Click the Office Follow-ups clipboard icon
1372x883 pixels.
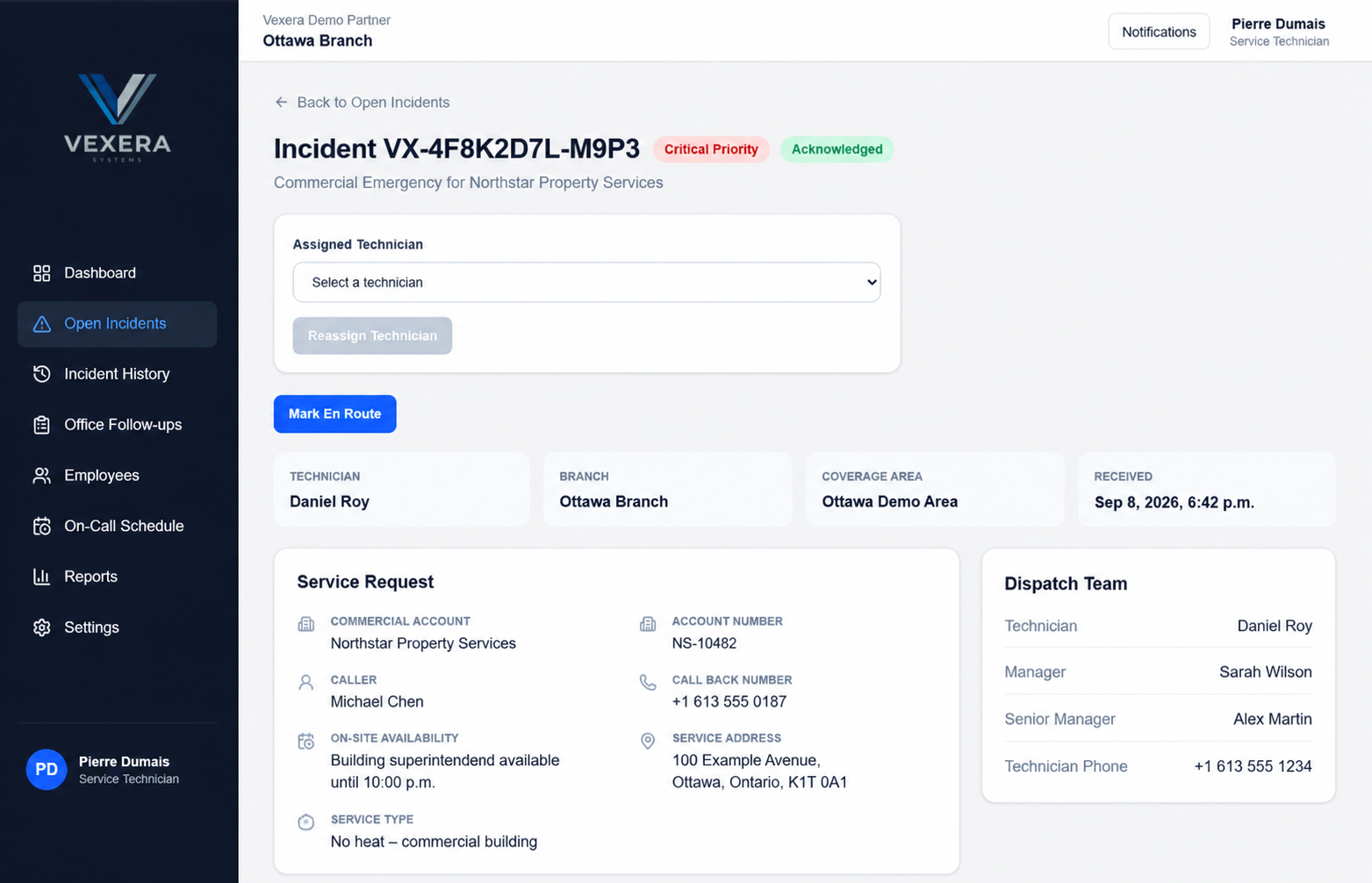pyautogui.click(x=41, y=425)
